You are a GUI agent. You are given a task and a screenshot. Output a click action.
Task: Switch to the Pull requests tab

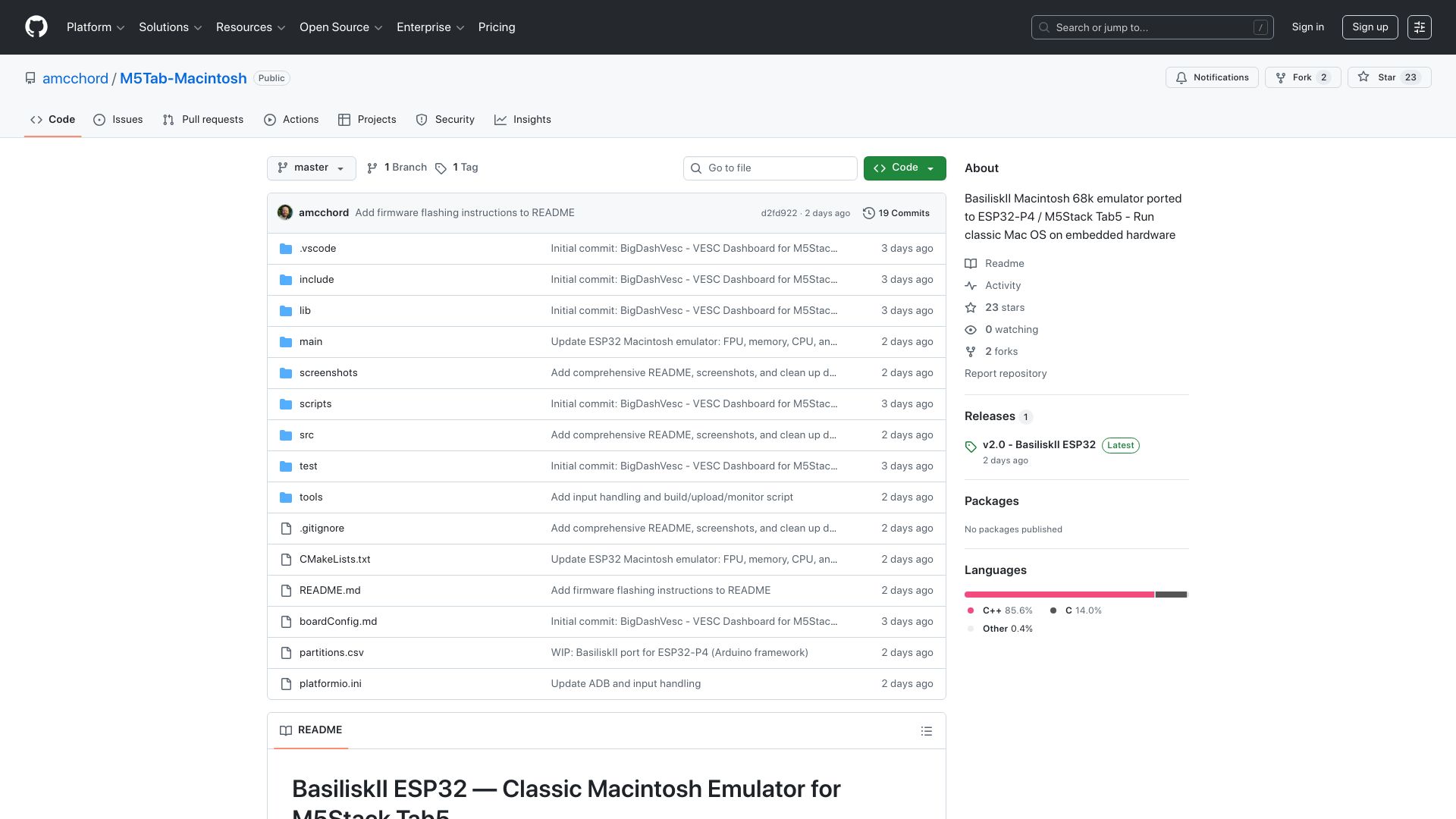coord(203,120)
